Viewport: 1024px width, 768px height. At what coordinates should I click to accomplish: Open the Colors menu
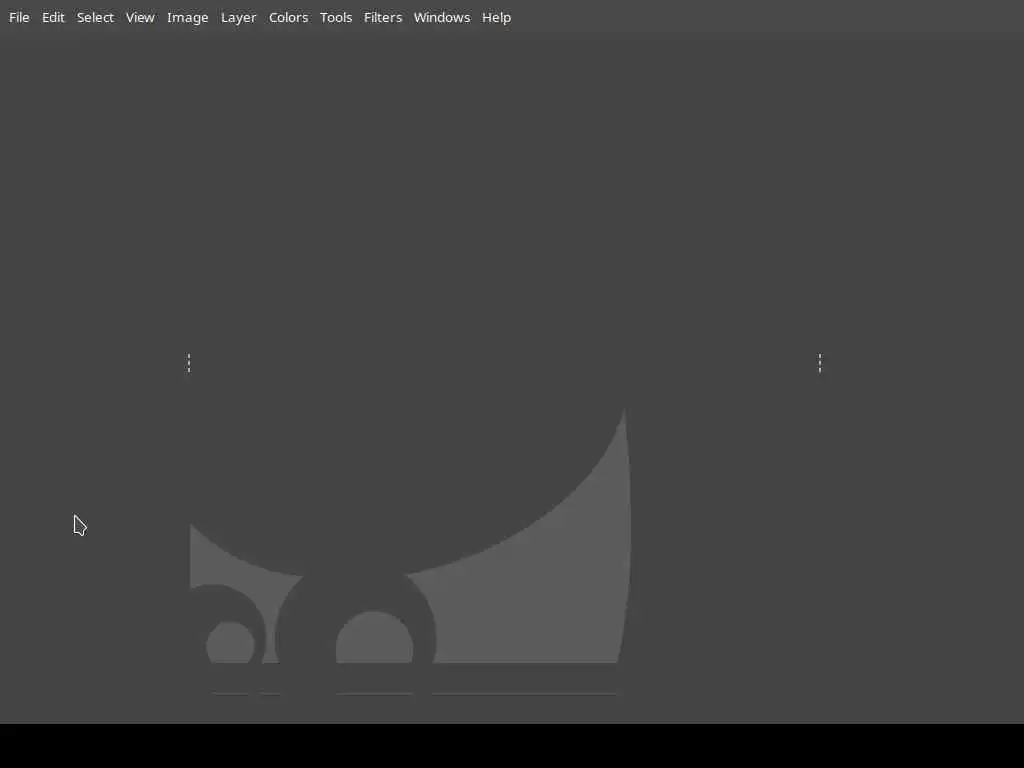click(x=288, y=18)
